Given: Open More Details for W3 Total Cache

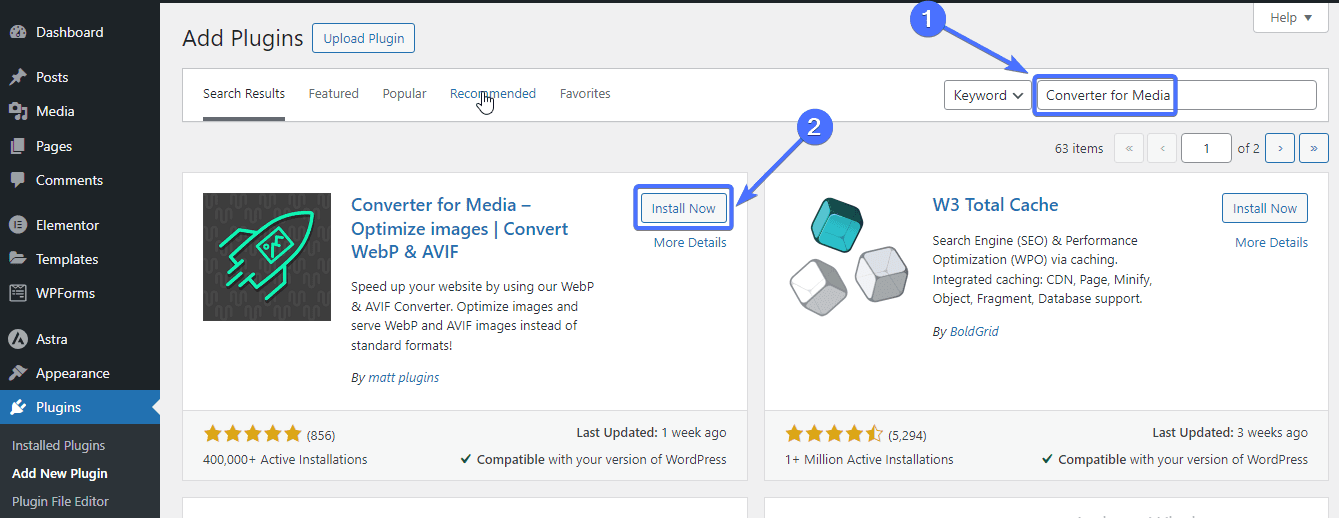Looking at the screenshot, I should click(x=1271, y=243).
